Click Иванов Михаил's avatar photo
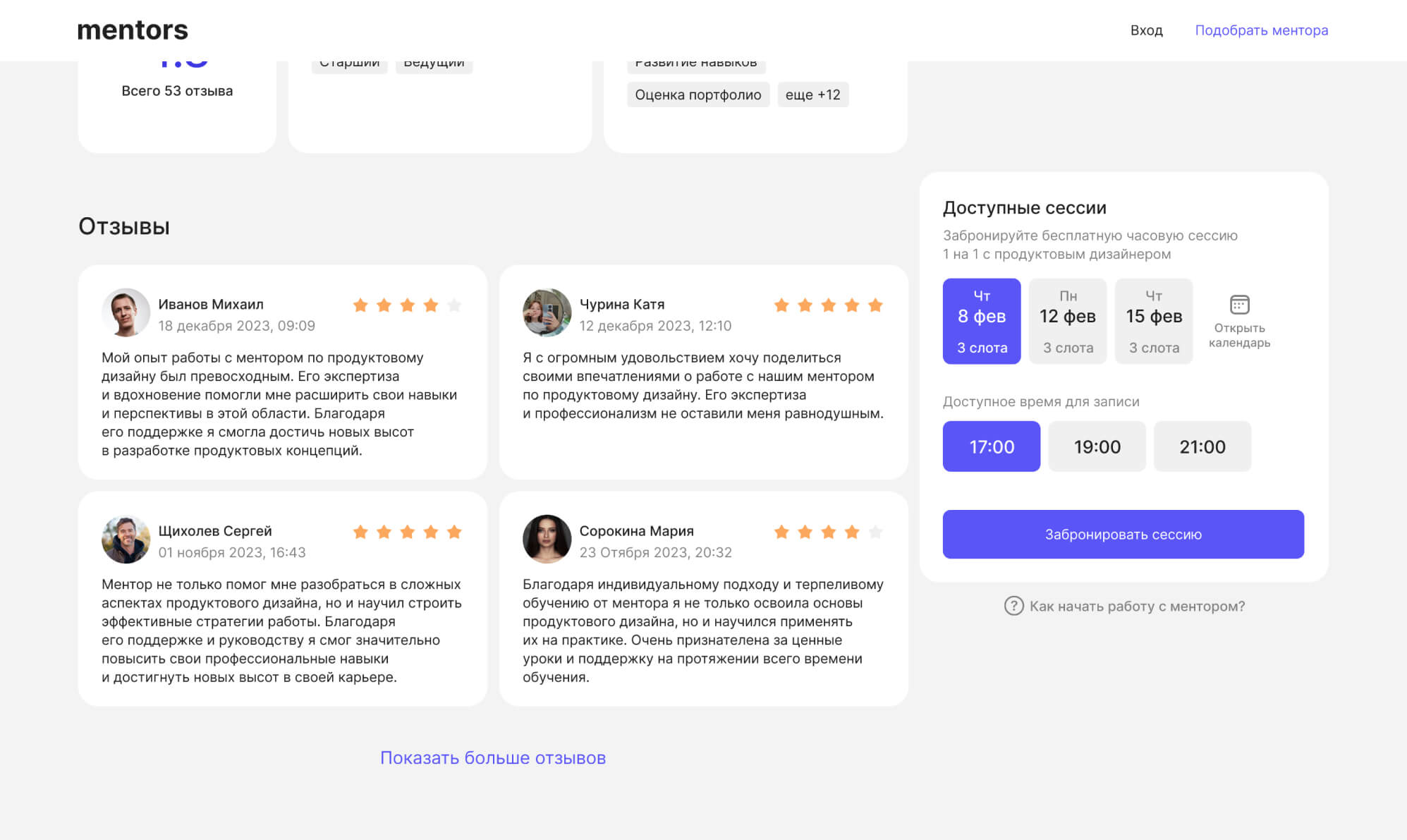The image size is (1407, 840). tap(126, 312)
